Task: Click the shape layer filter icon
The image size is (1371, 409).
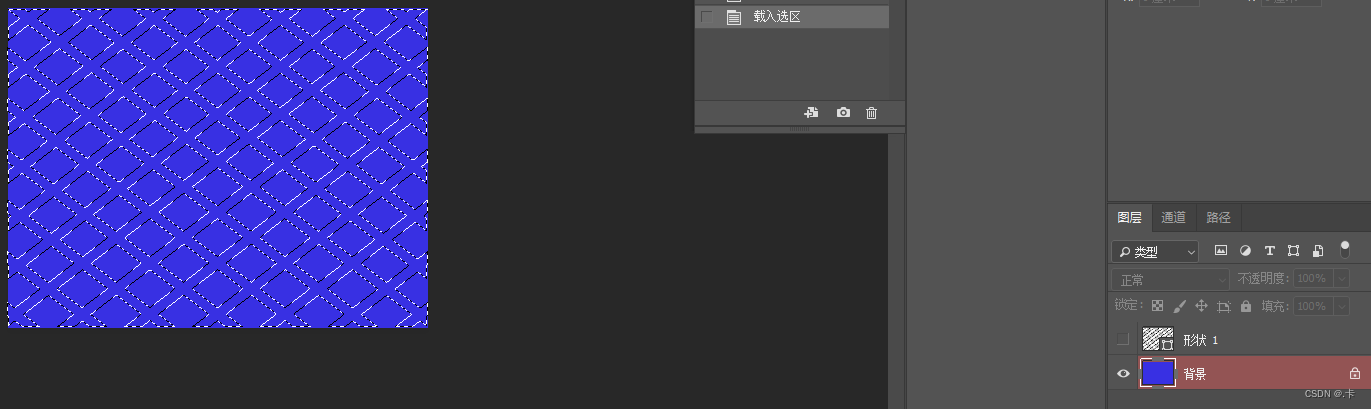Action: (x=1294, y=251)
